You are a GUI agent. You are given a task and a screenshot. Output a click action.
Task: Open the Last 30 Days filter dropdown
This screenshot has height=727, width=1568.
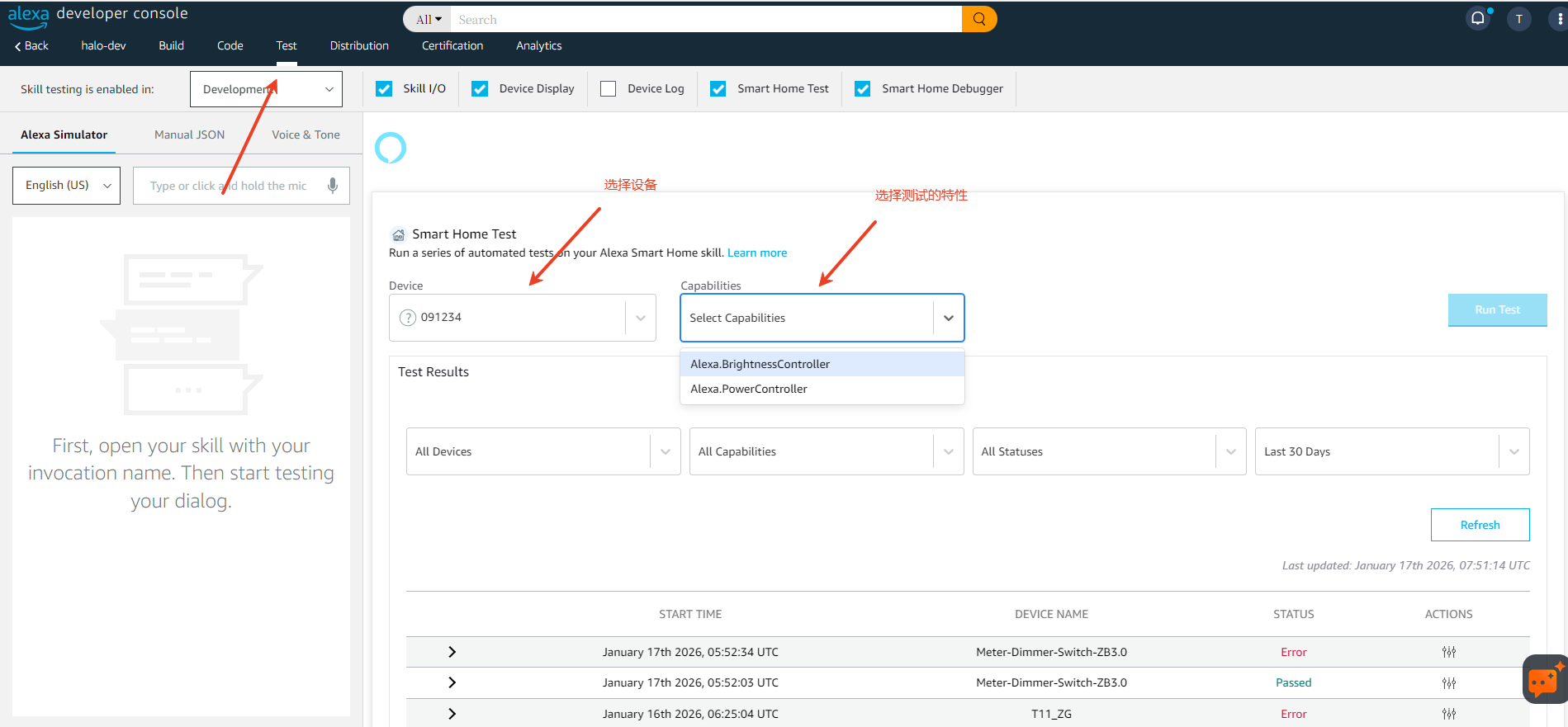point(1392,451)
